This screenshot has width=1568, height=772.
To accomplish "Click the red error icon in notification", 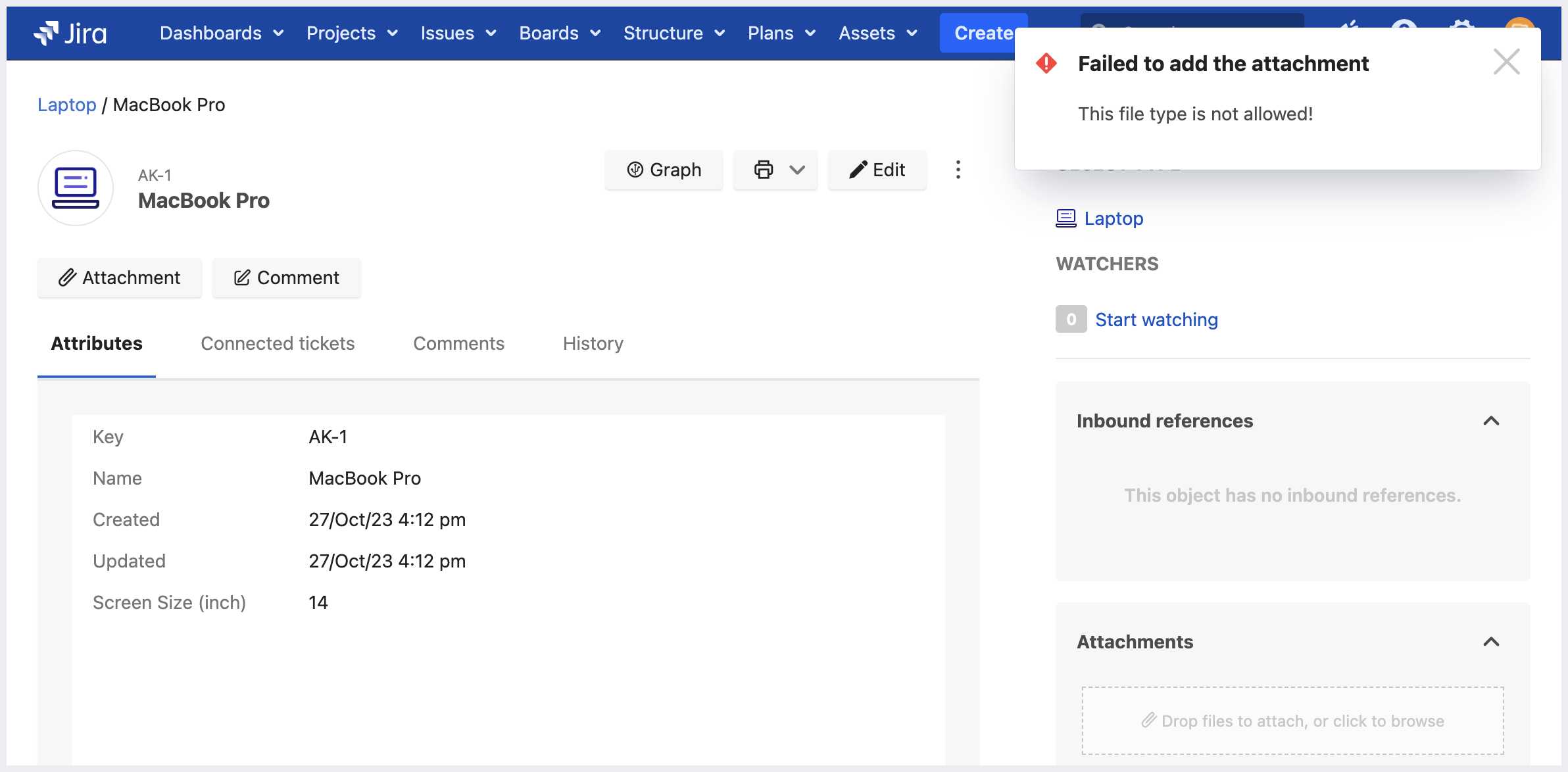I will 1046,64.
